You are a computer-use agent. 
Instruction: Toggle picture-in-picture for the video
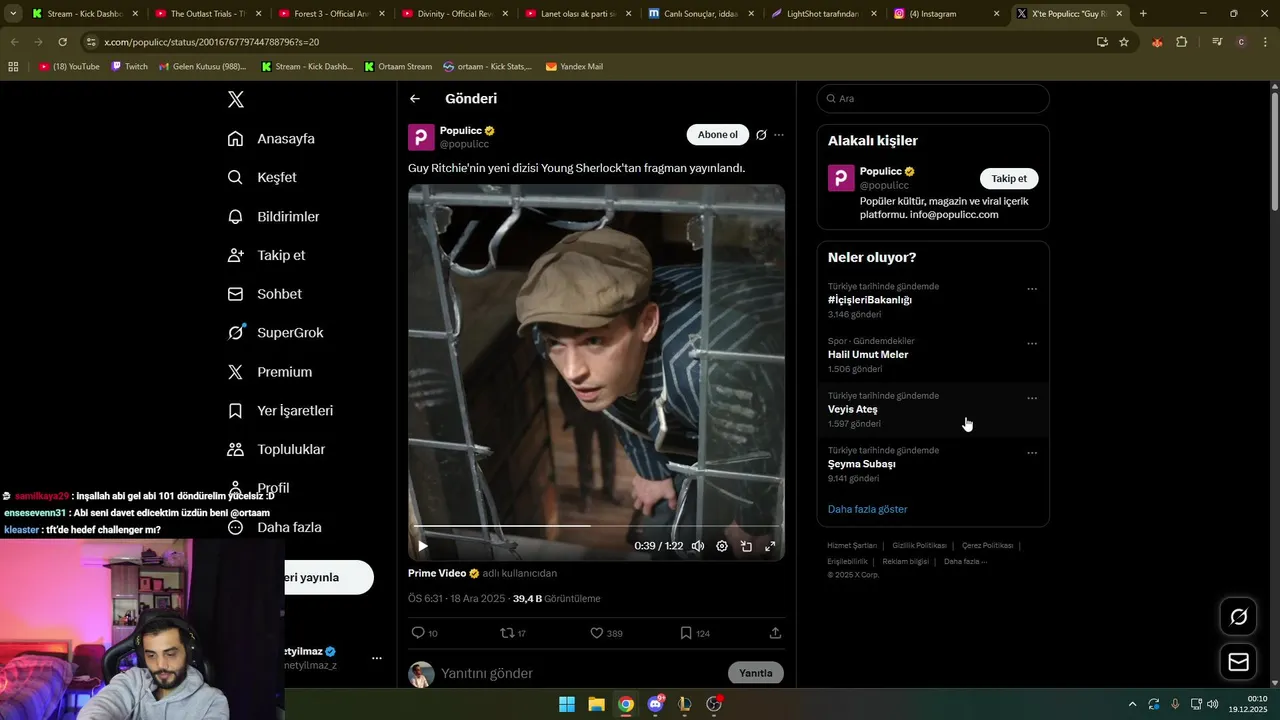click(x=746, y=546)
